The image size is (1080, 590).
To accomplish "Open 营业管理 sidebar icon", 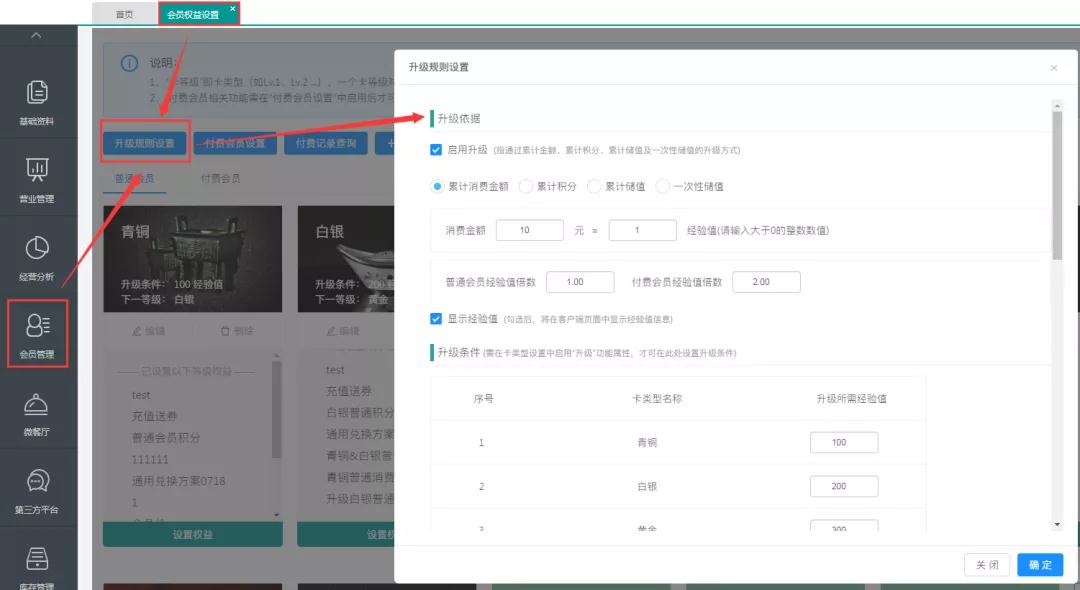I will 37,178.
